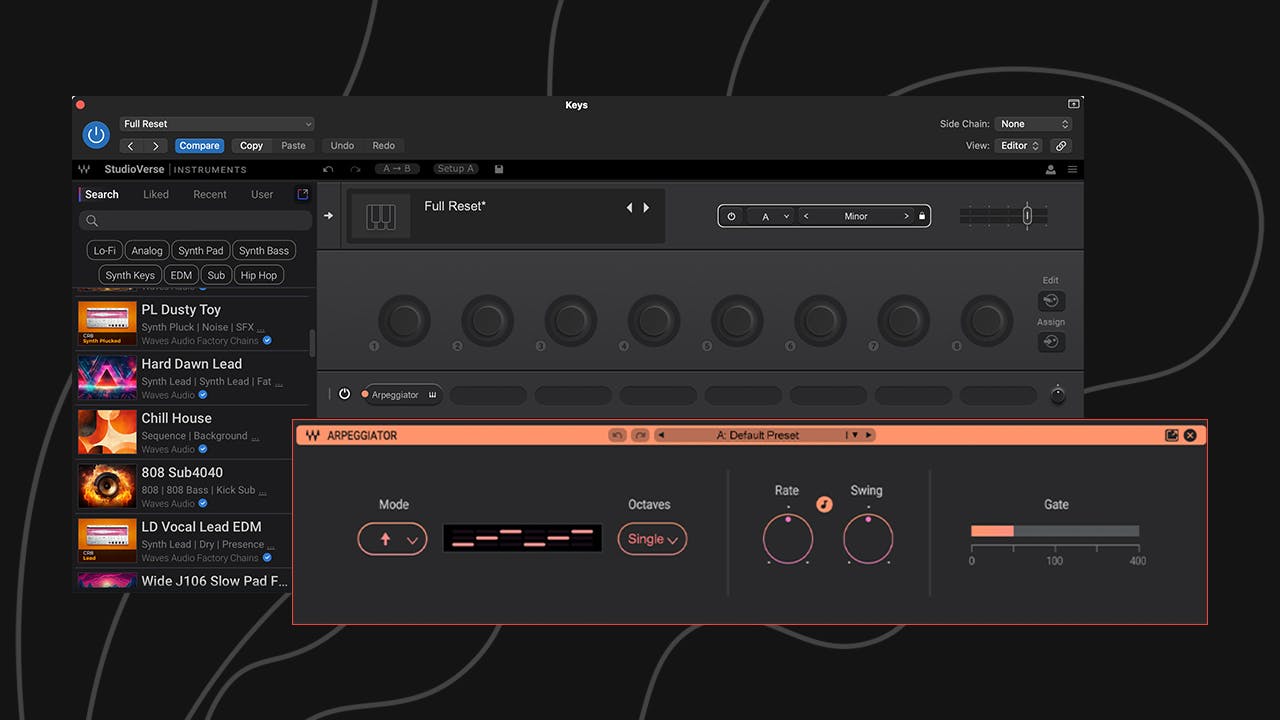1280x720 pixels.
Task: Switch to the Recent tab
Action: [x=210, y=194]
